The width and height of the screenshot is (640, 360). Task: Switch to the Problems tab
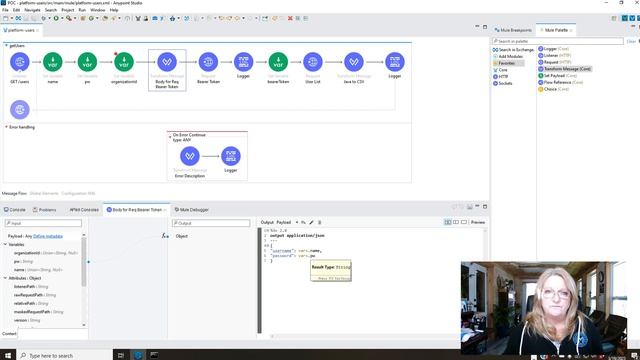click(x=44, y=210)
